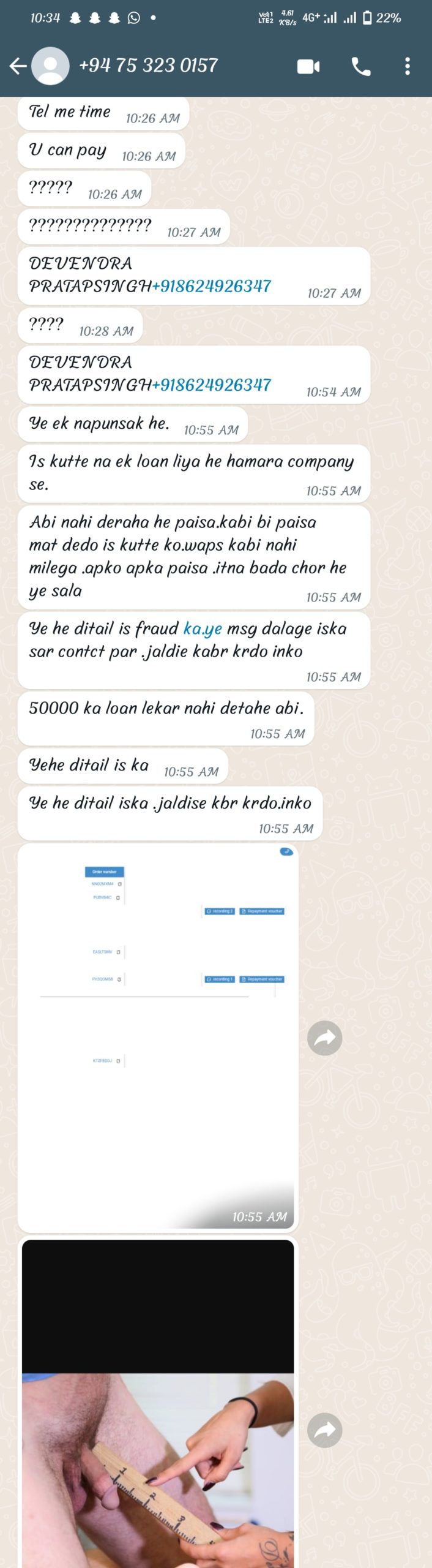
Task: Tap forward arrow beside the bottom photo
Action: [x=324, y=1430]
